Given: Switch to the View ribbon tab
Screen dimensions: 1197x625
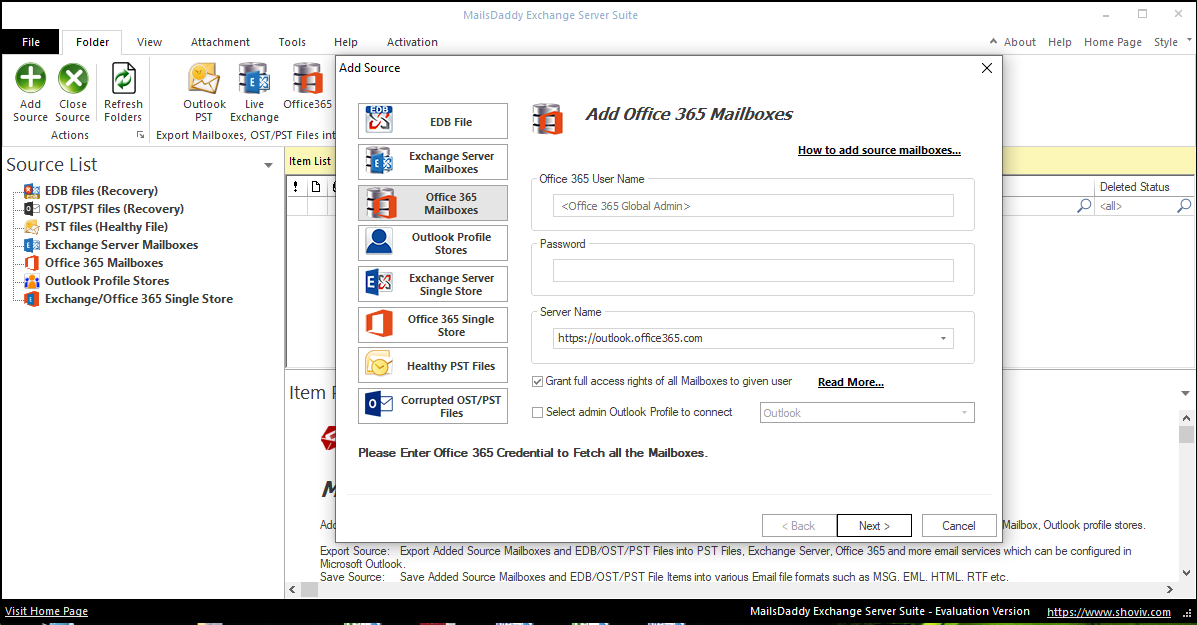Looking at the screenshot, I should 150,42.
